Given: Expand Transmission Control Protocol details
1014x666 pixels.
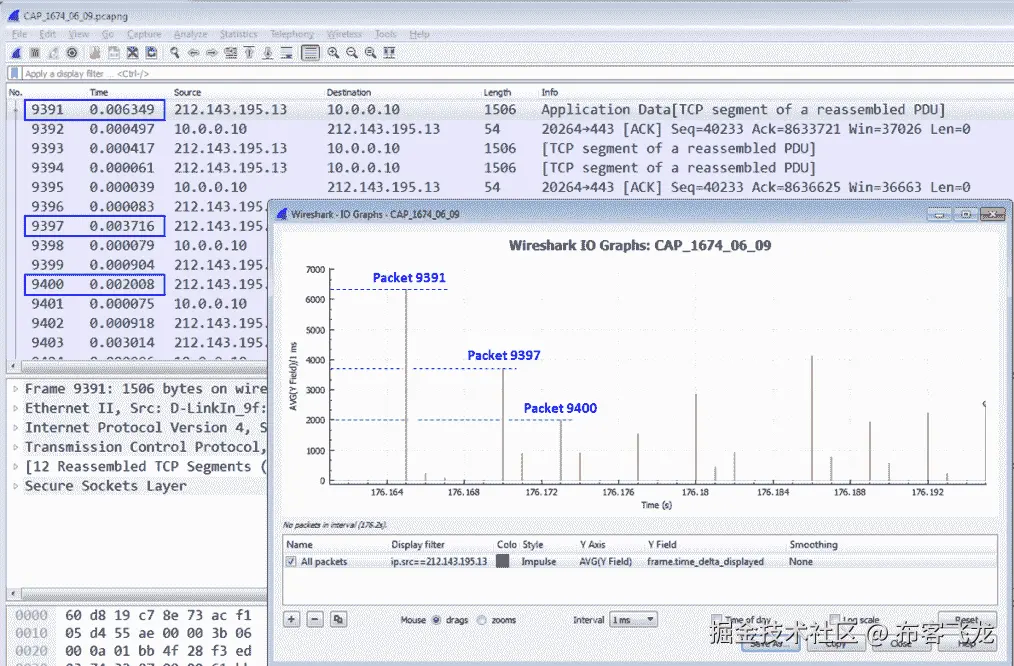Looking at the screenshot, I should [x=16, y=447].
